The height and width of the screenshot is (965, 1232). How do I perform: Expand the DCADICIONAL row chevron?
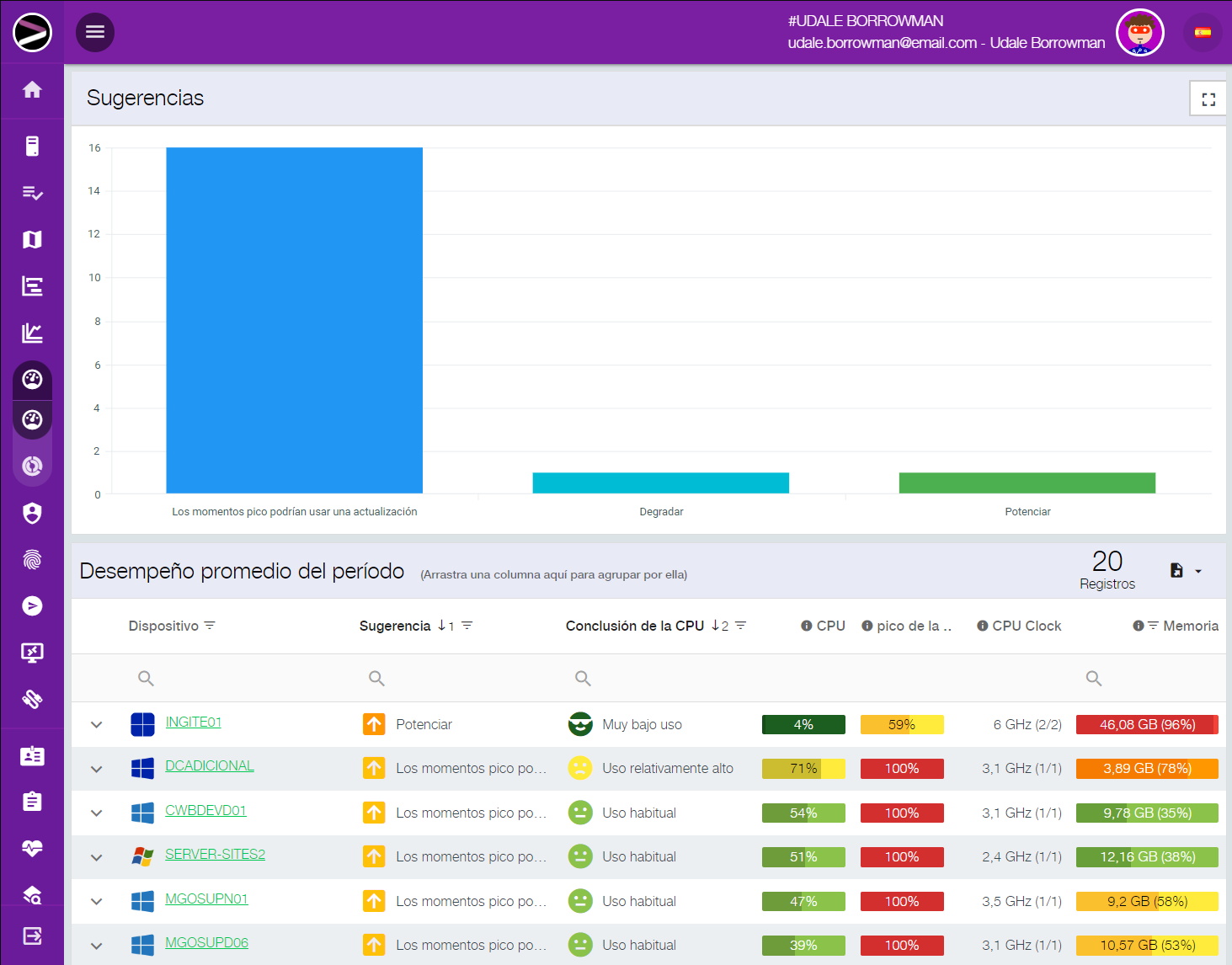[97, 769]
